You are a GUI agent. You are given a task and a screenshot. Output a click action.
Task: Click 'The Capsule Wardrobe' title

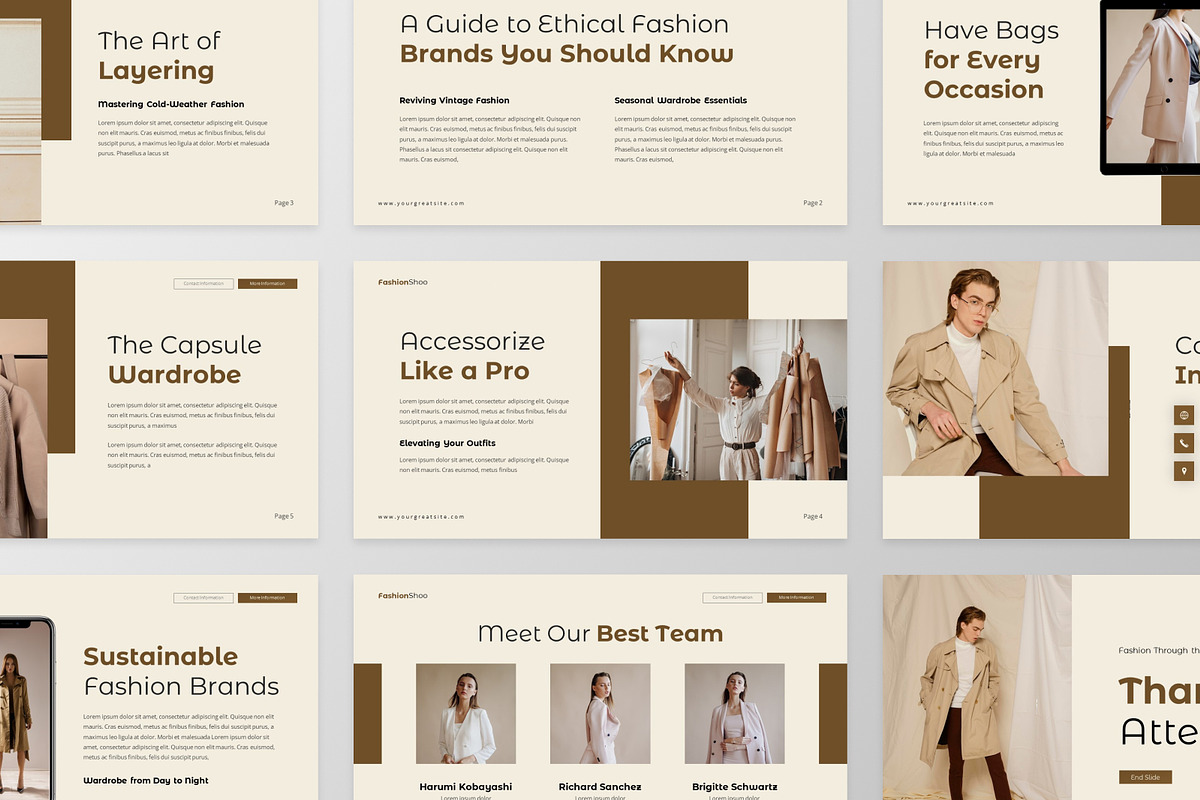pyautogui.click(x=184, y=360)
